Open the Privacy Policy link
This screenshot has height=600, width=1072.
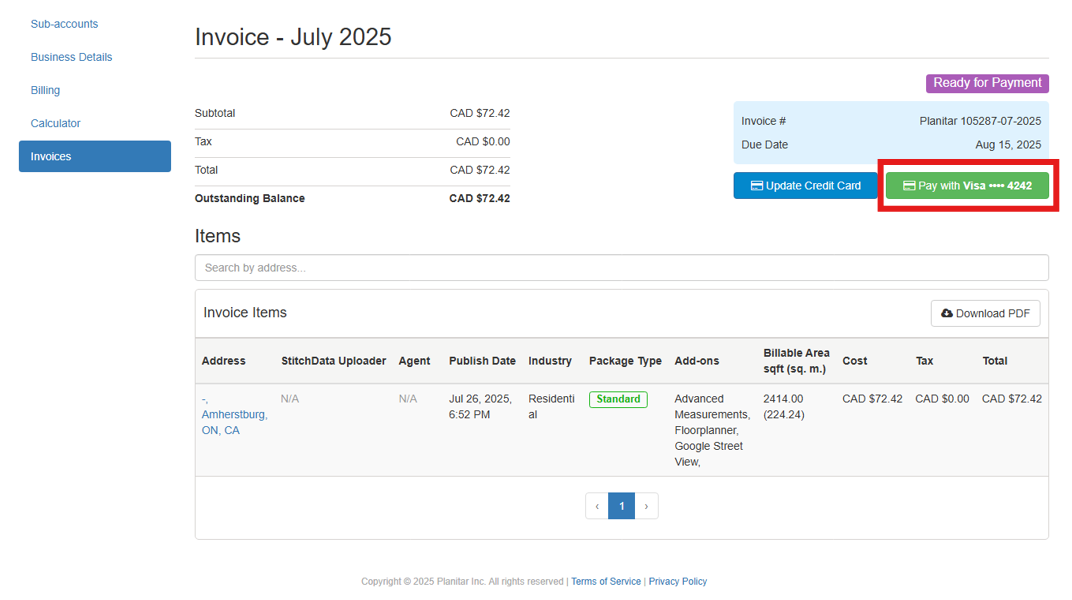pos(677,581)
